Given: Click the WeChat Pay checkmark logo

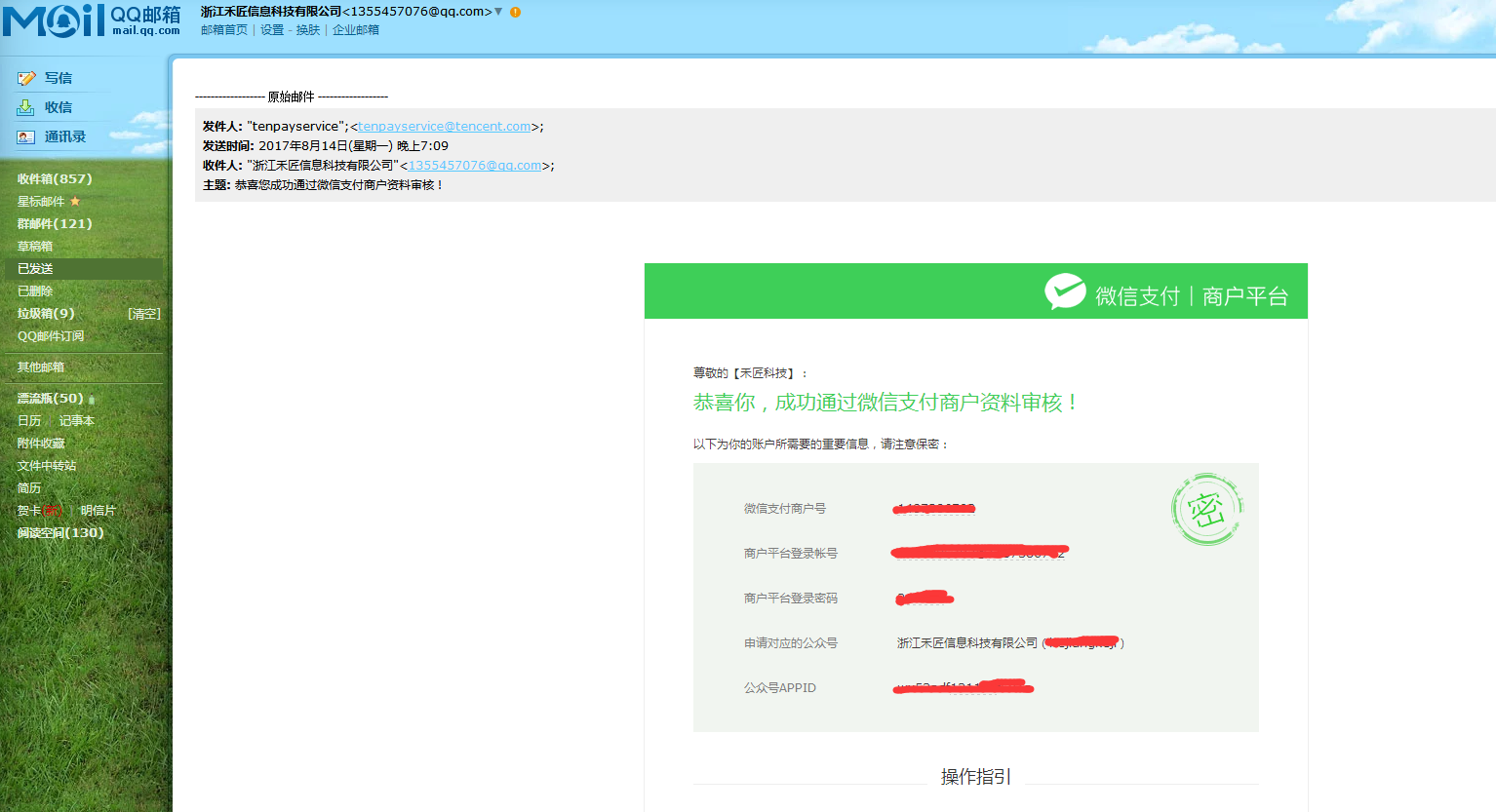Looking at the screenshot, I should [x=1065, y=291].
